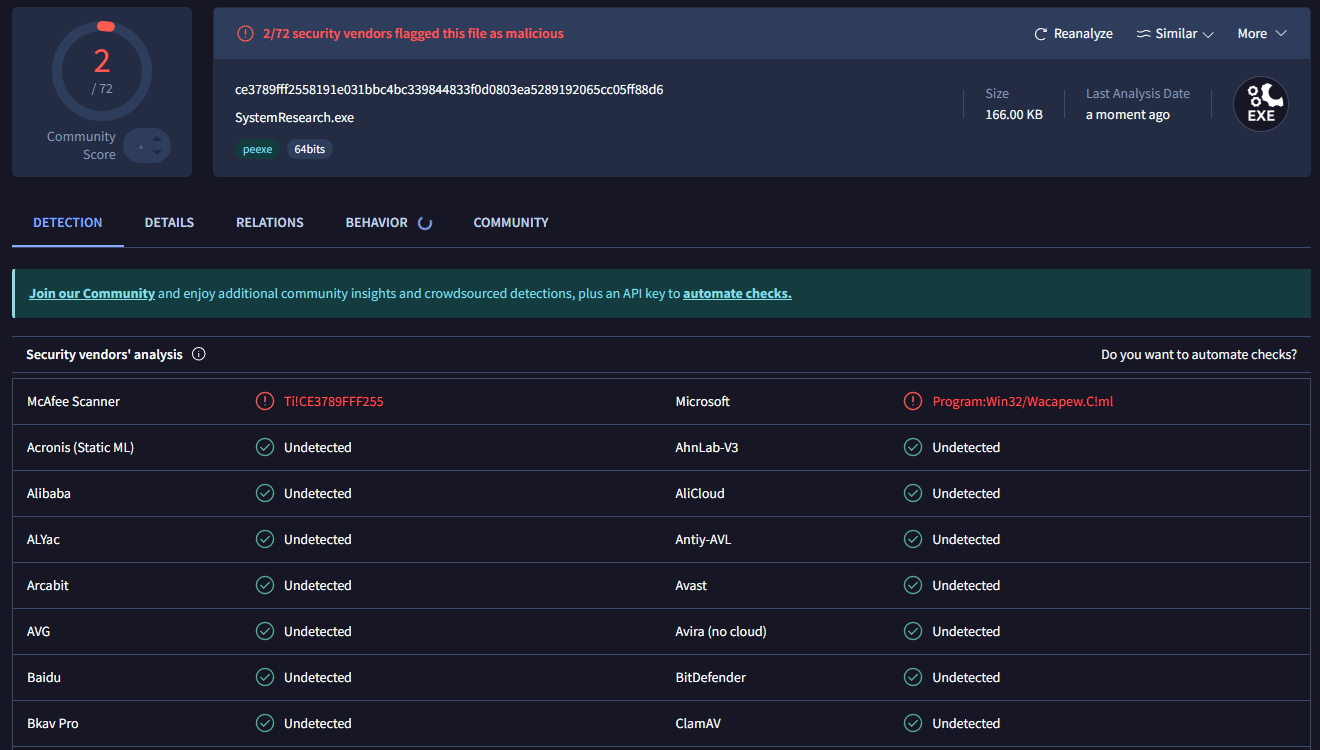This screenshot has width=1320, height=750.
Task: Click the info icon beside Security vendors' analysis
Action: click(198, 354)
